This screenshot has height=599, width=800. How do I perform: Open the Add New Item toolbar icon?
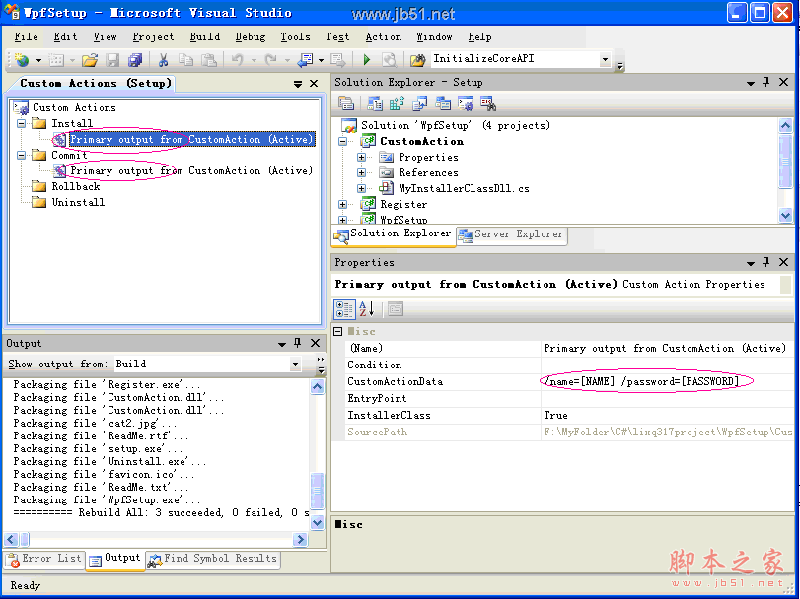[56, 60]
